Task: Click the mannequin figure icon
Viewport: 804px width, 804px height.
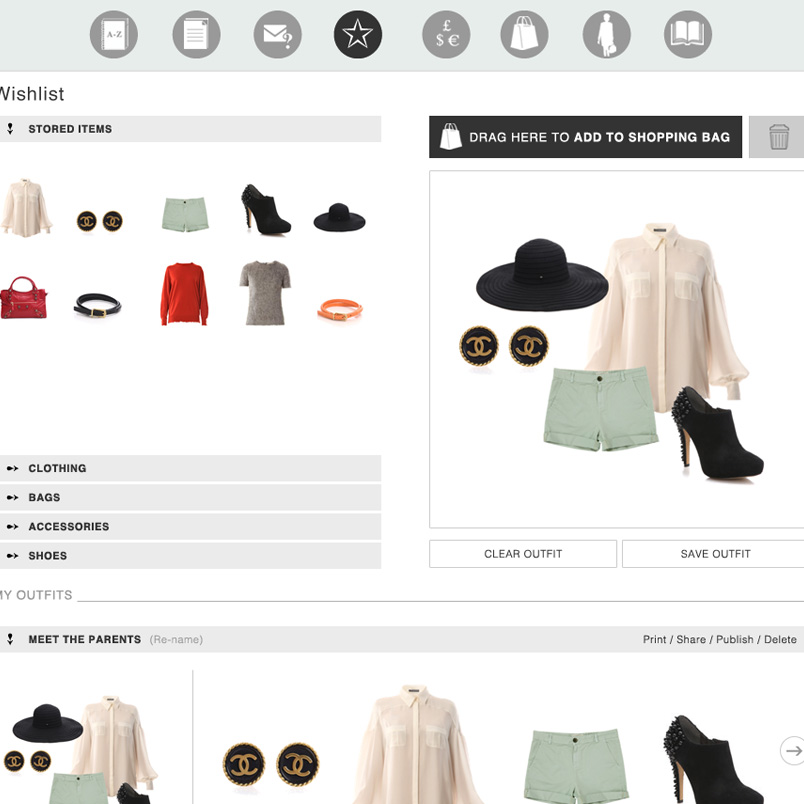Action: 607,35
